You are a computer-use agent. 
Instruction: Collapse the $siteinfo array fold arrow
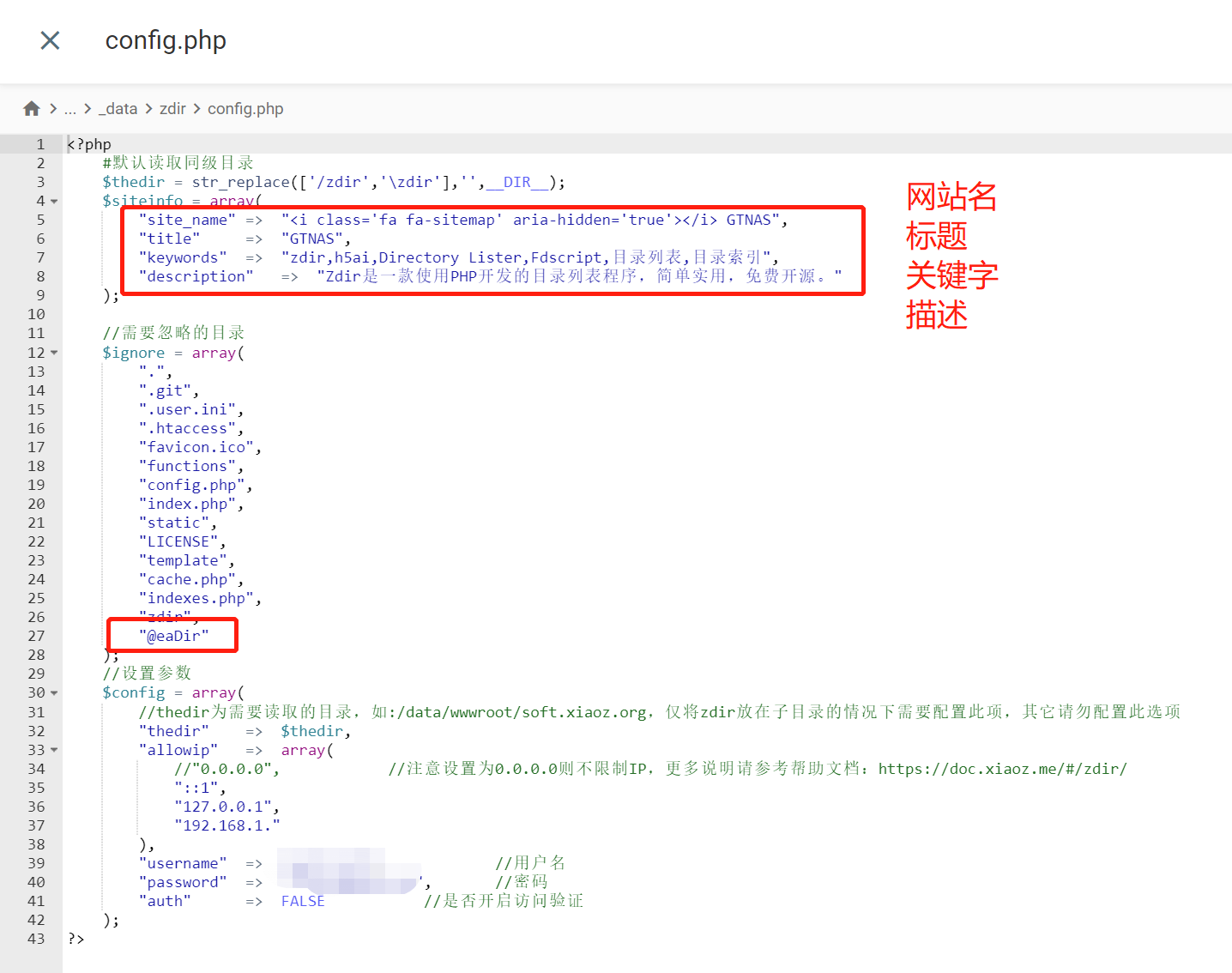click(x=54, y=202)
